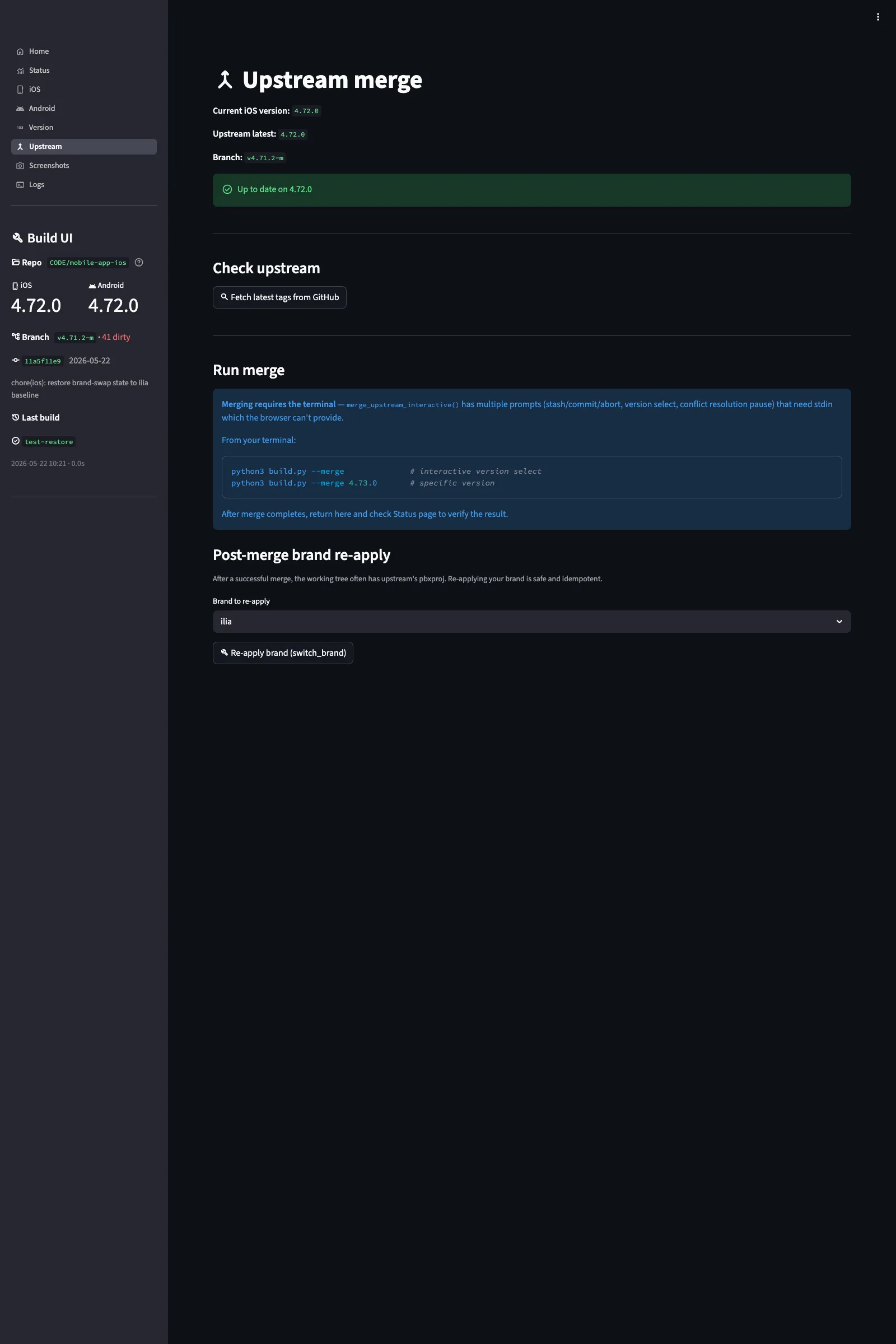Viewport: 896px width, 1344px height.
Task: Click the Version 123 icon in sidebar
Action: pos(20,128)
